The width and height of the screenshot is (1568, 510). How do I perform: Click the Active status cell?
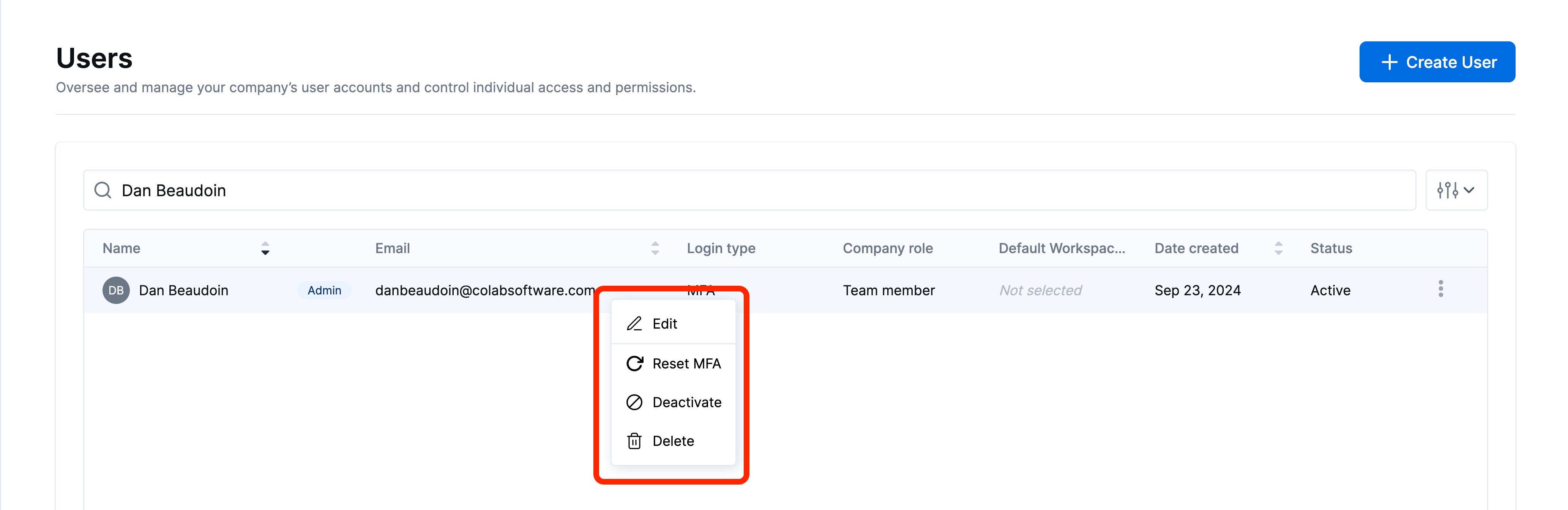[x=1330, y=291]
